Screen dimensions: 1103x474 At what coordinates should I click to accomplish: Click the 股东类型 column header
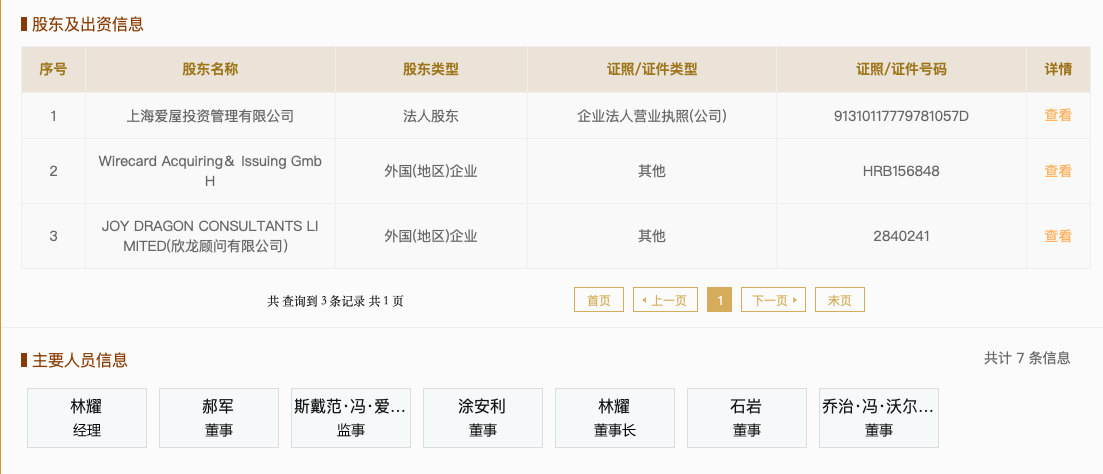click(431, 70)
